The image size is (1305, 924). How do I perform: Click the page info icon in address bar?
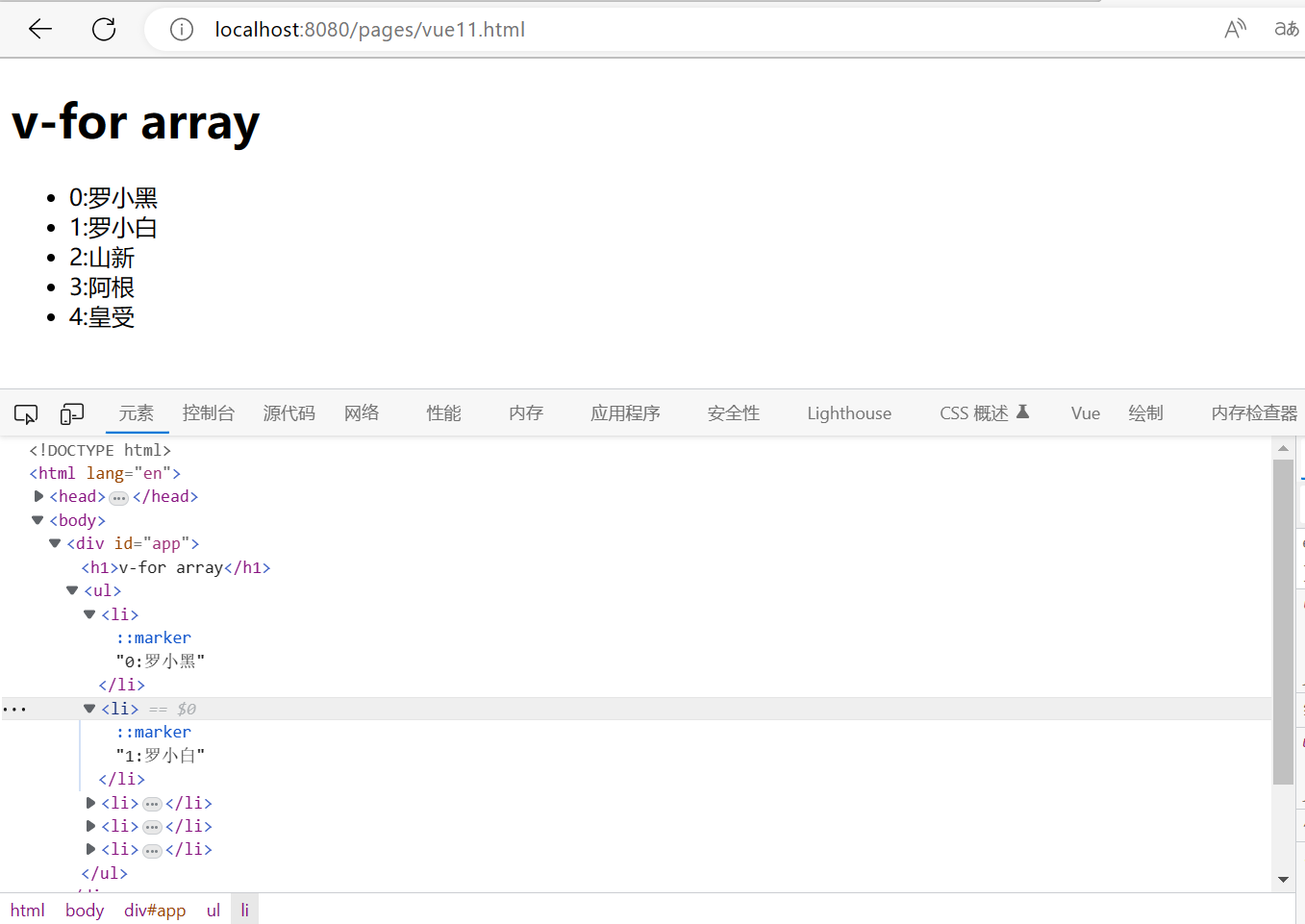tap(182, 29)
